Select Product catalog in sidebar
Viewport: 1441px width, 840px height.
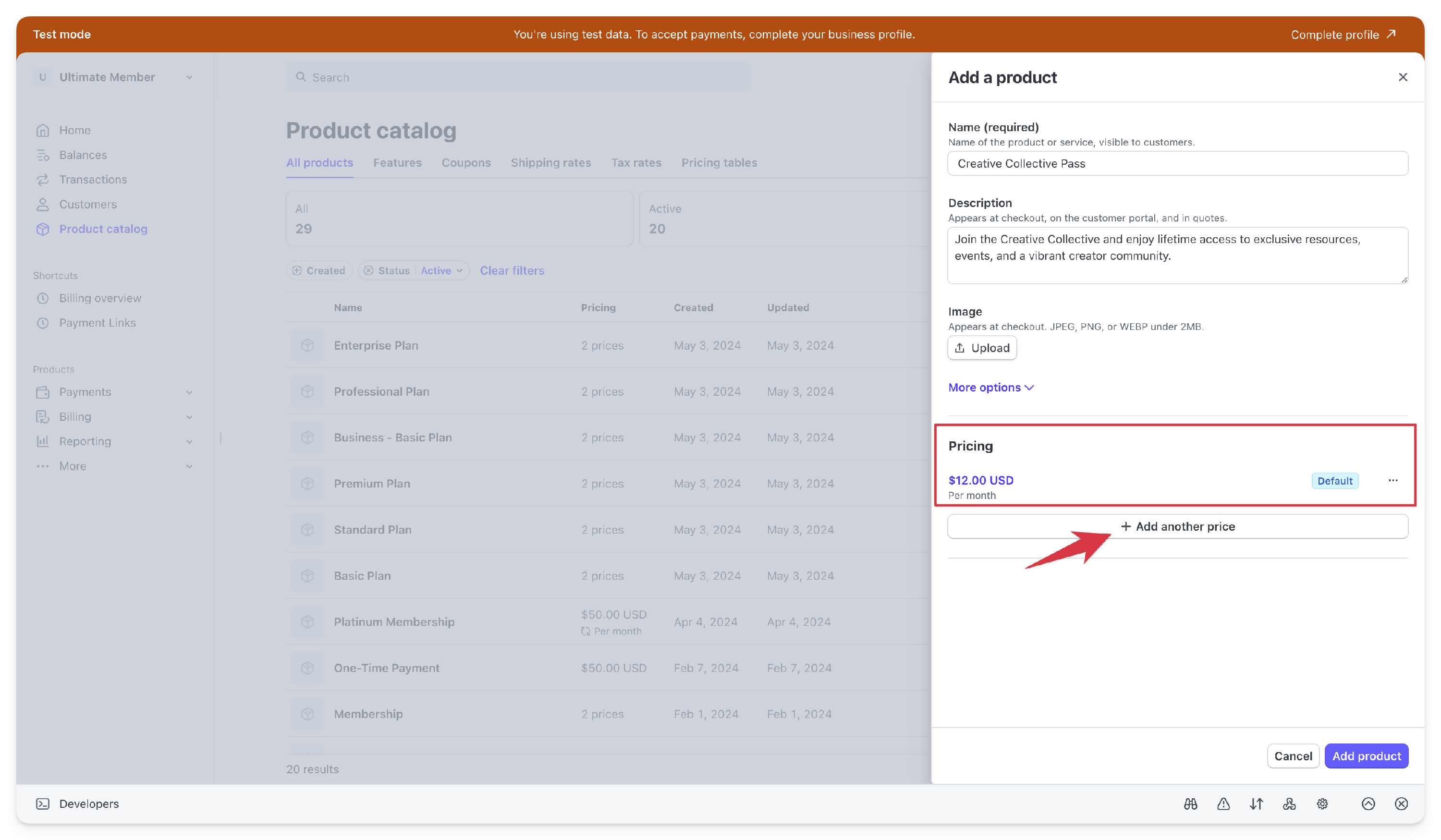103,229
